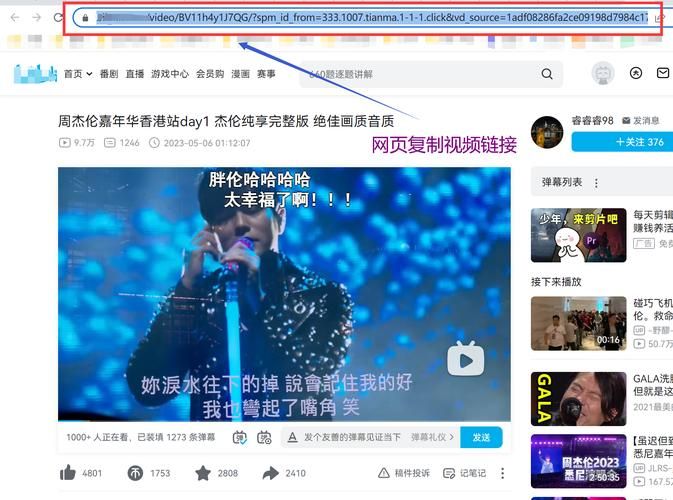The height and width of the screenshot is (500, 673).
Task: Like the video with thumbs-up icon
Action: tap(68, 473)
